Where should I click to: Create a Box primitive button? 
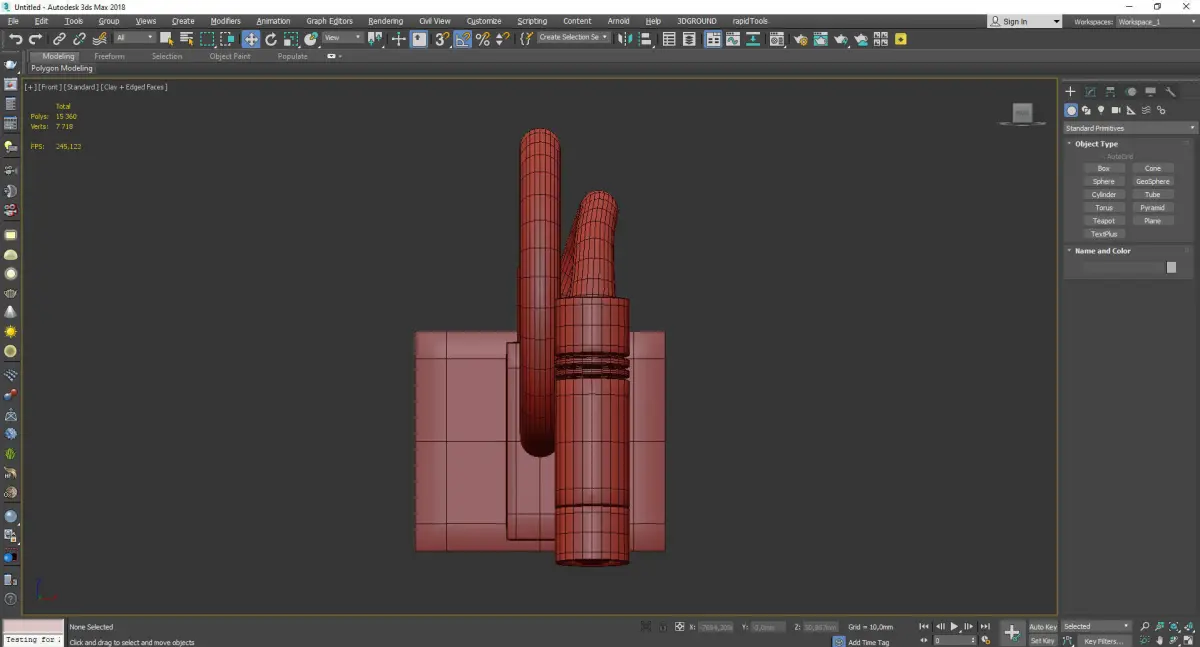click(x=1104, y=169)
